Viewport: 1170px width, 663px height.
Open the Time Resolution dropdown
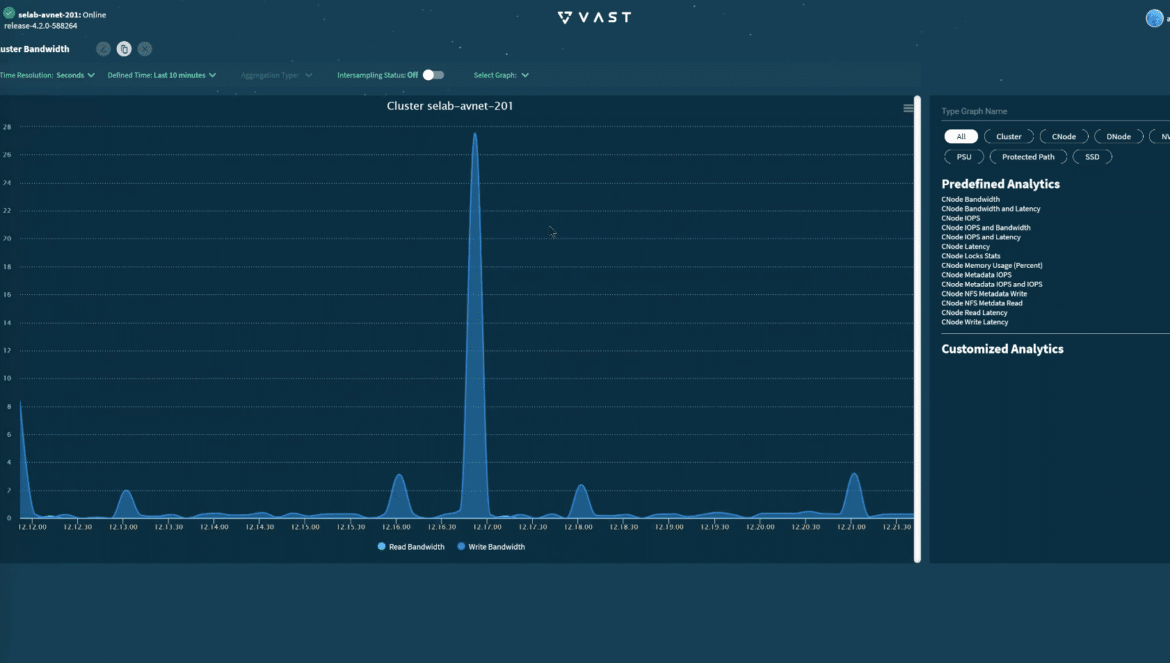pyautogui.click(x=48, y=75)
